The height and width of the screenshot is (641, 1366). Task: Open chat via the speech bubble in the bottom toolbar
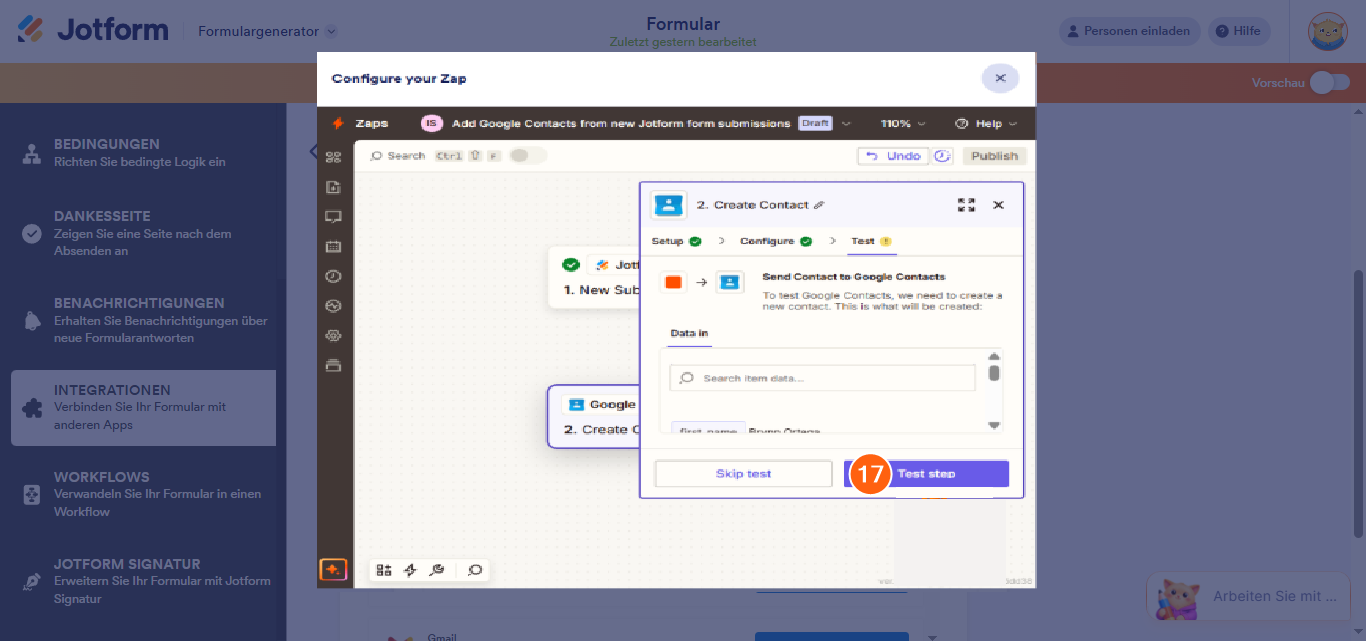click(x=475, y=569)
